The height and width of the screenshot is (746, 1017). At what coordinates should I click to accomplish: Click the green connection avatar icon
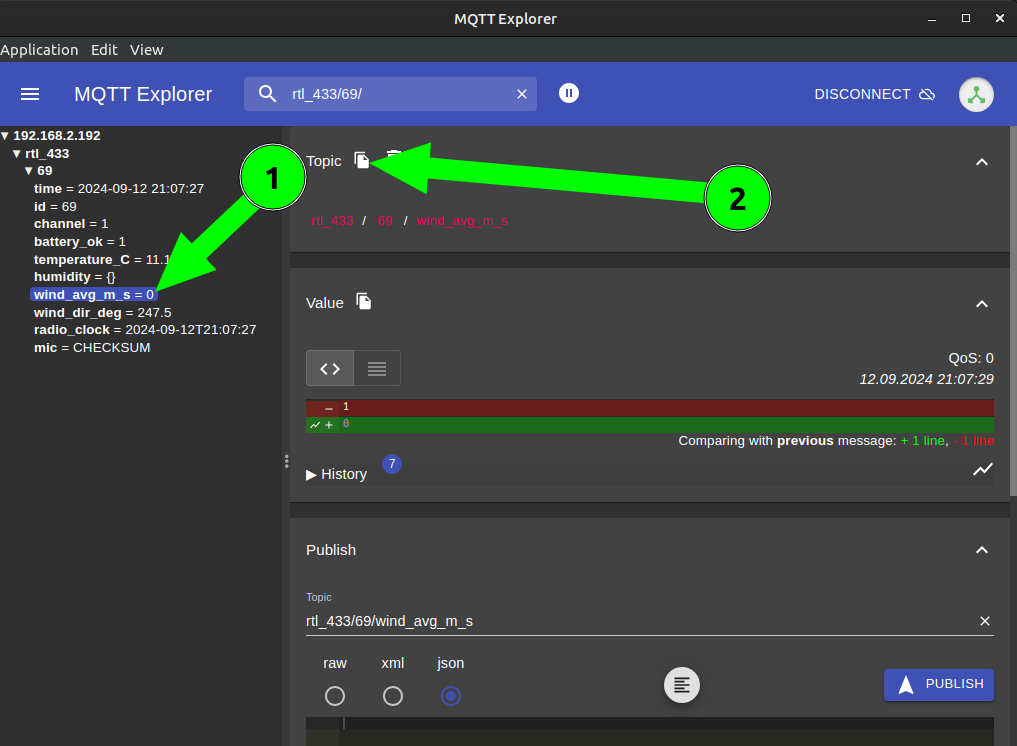pos(976,94)
